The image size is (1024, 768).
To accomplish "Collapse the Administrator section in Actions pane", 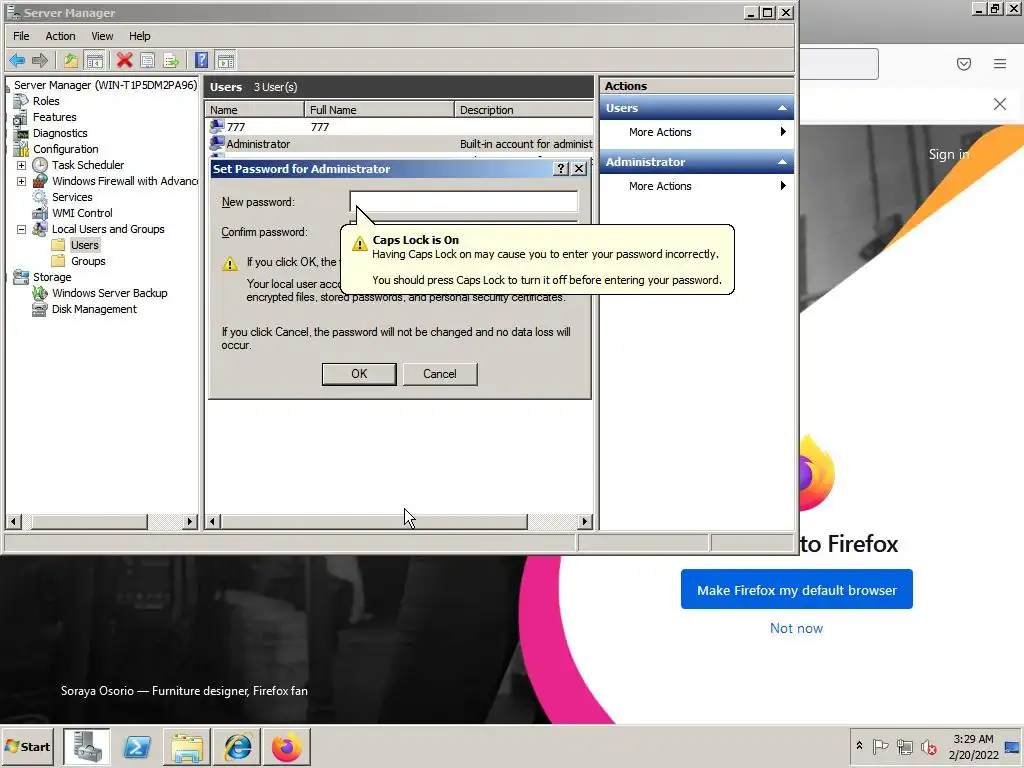I will [x=782, y=162].
